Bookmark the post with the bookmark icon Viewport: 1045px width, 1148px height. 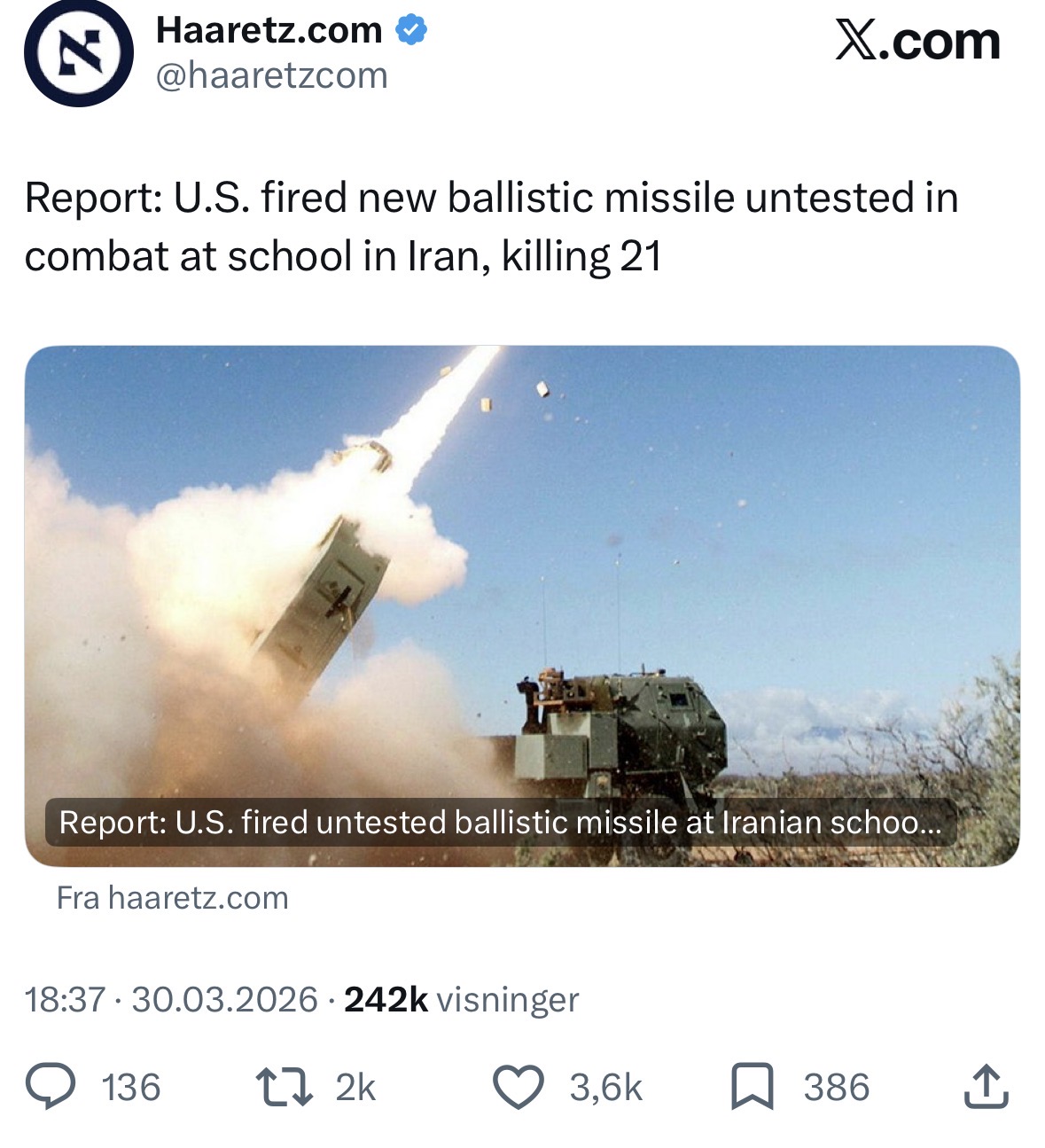click(x=753, y=1088)
